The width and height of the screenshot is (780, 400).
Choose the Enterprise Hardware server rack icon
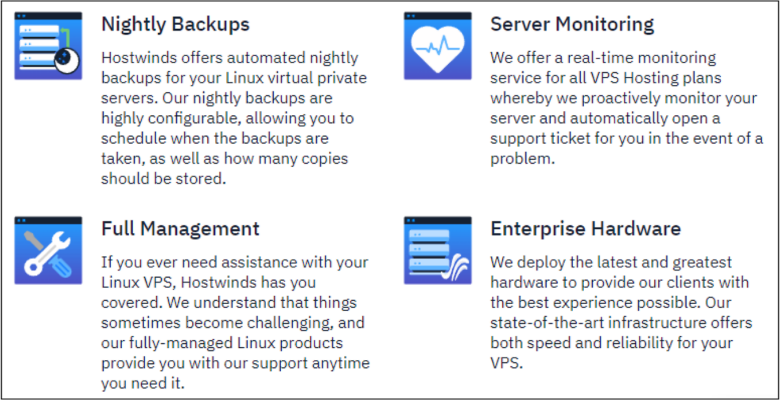(438, 250)
